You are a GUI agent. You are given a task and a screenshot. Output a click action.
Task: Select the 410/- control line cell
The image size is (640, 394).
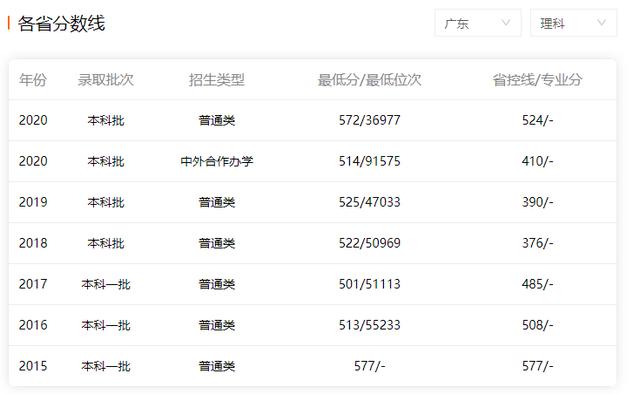(538, 161)
